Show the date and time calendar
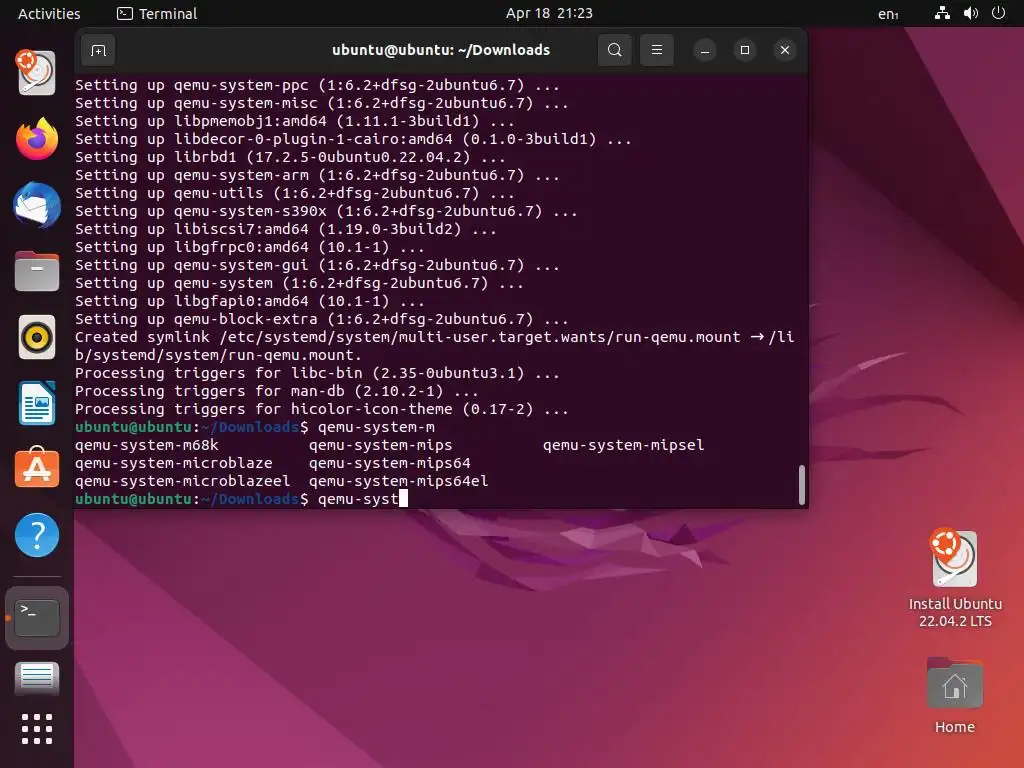 pyautogui.click(x=549, y=14)
